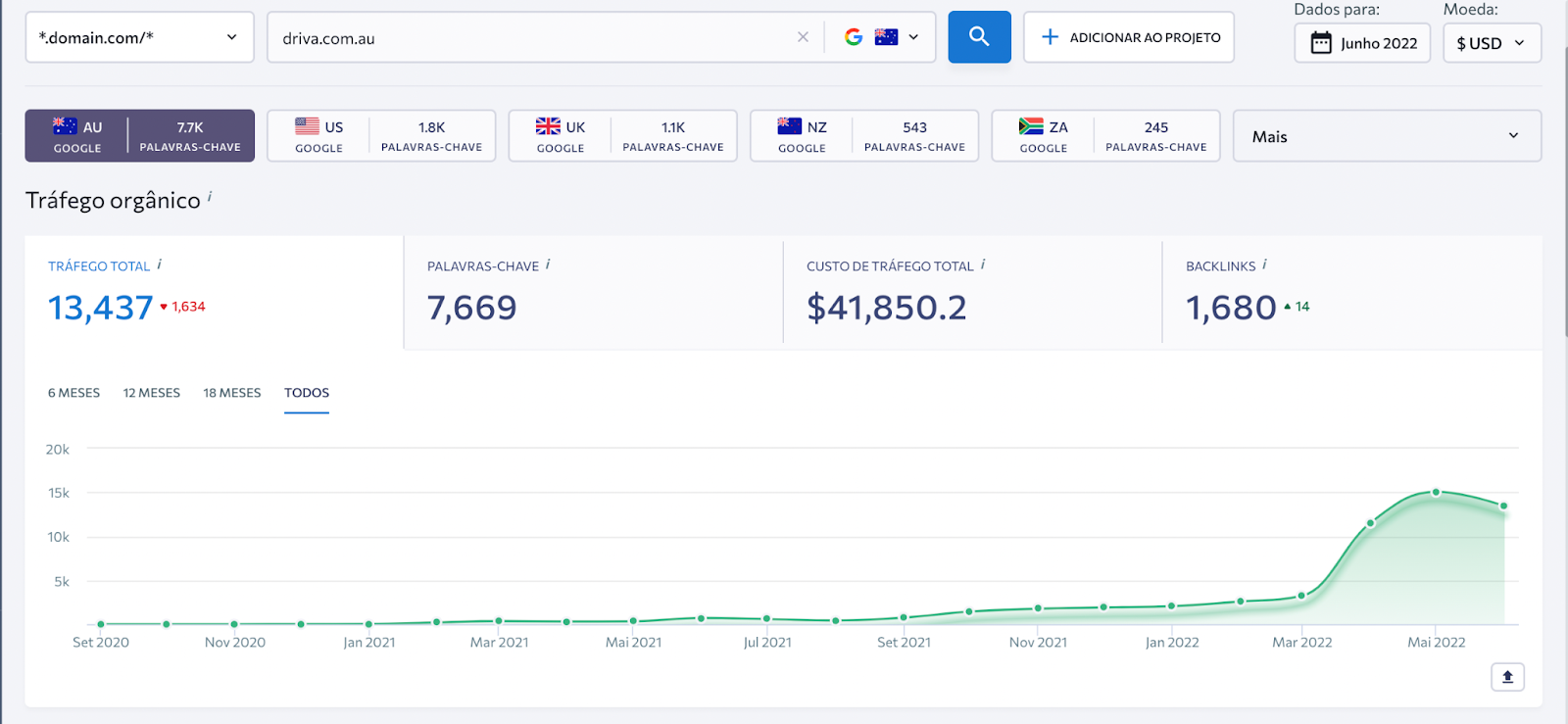Open the *.domain.com/* scope dropdown
The image size is (1568, 724).
point(139,37)
